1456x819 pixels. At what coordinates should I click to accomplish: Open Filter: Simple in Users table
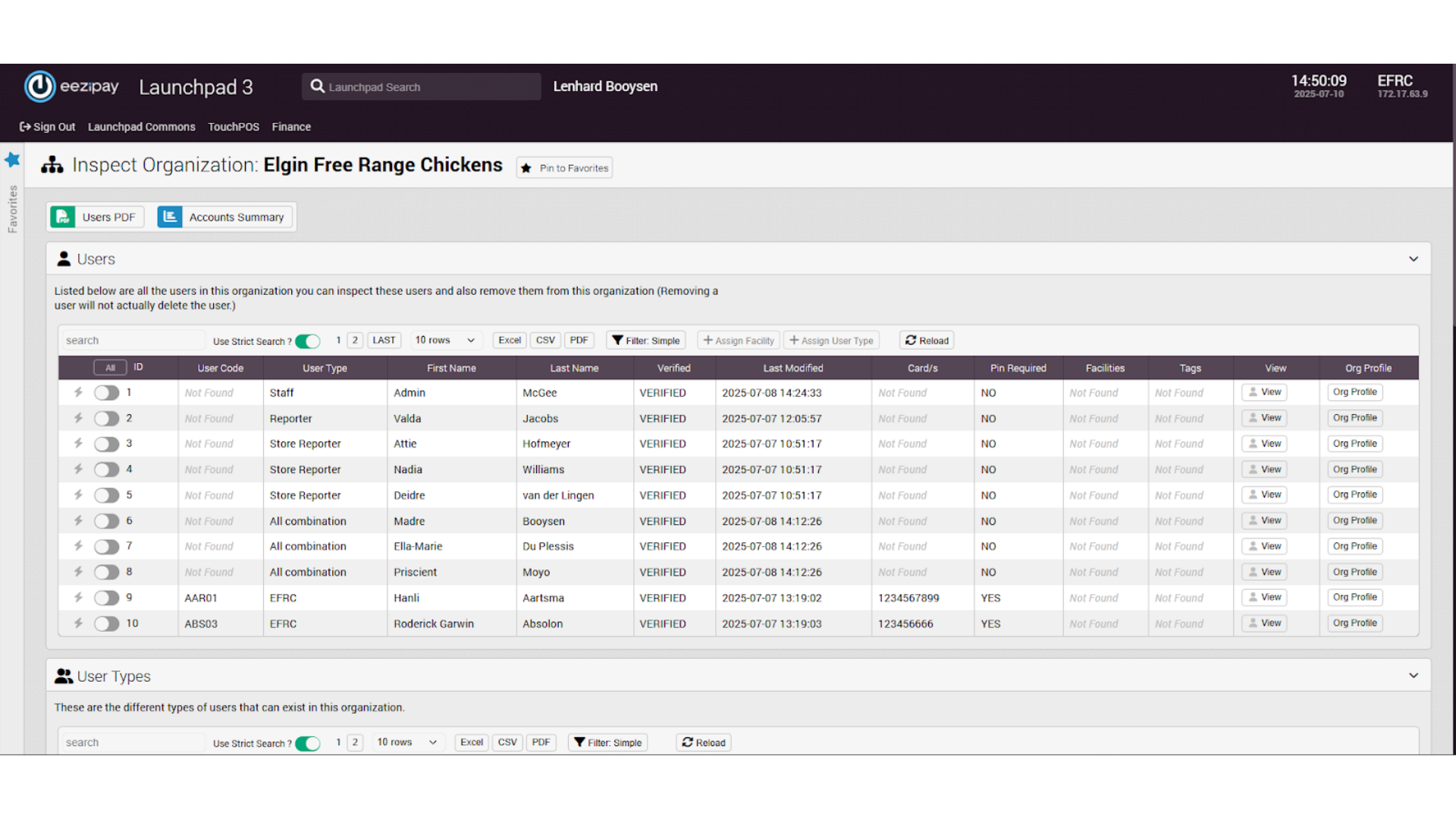tap(646, 340)
